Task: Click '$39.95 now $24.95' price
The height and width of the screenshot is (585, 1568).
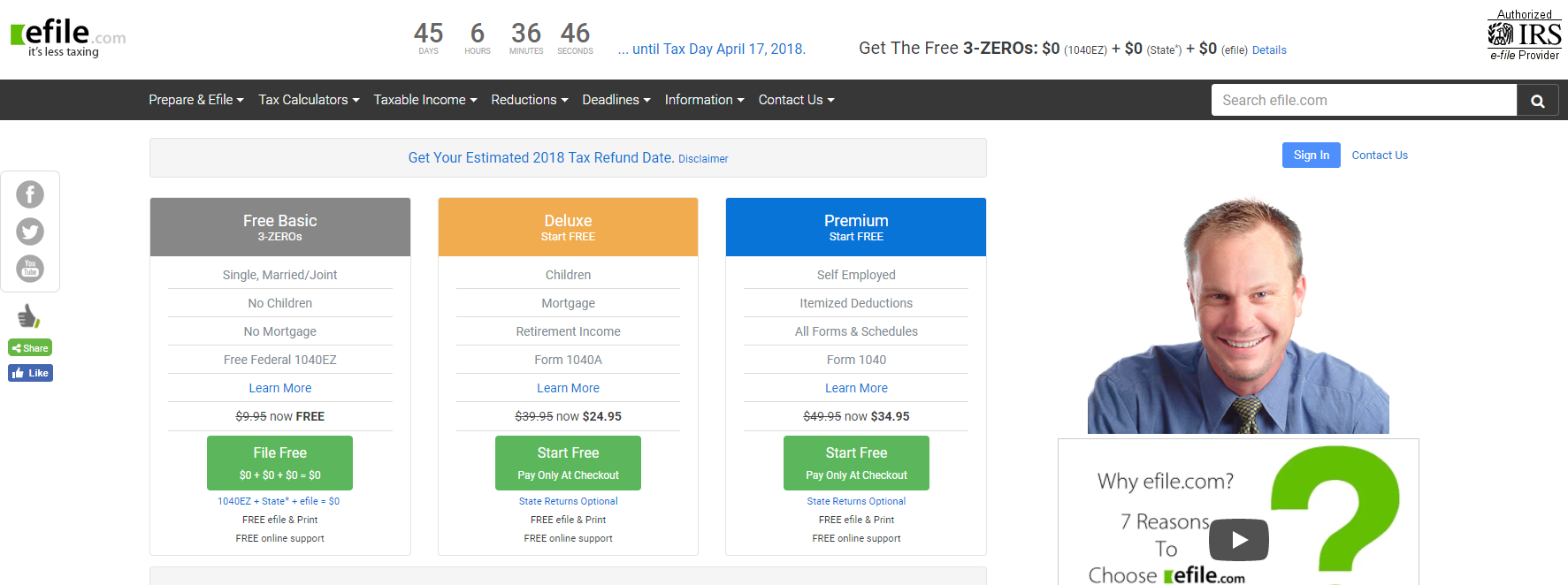Action: 568,416
